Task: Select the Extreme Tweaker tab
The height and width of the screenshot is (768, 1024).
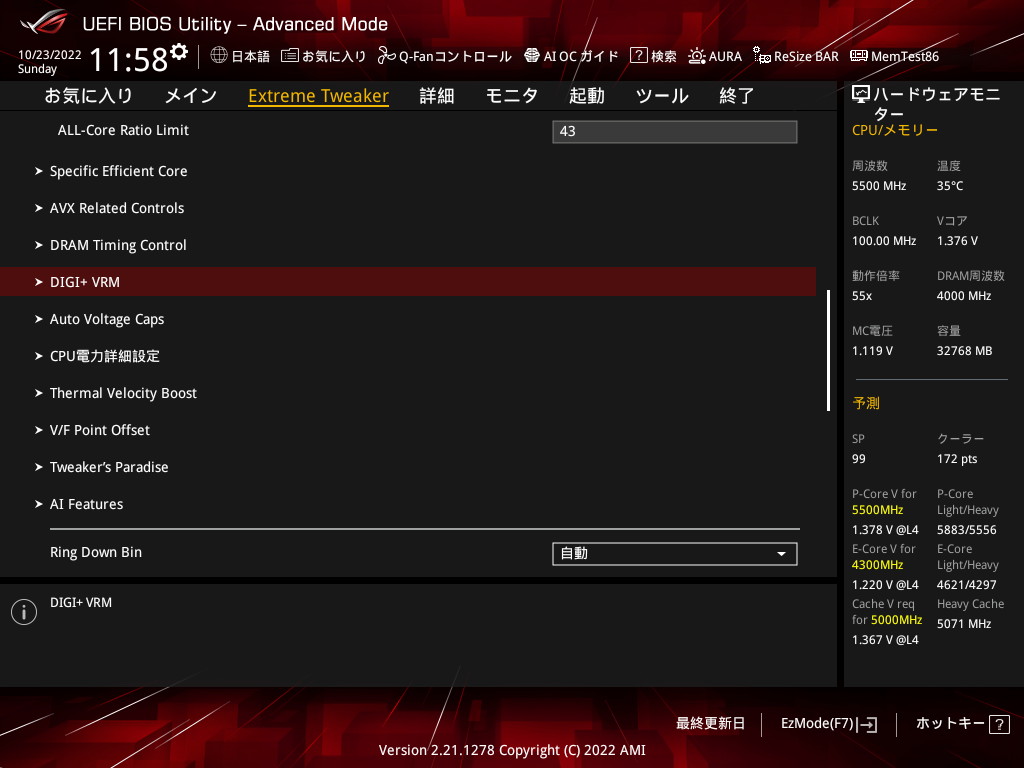Action: pyautogui.click(x=319, y=96)
